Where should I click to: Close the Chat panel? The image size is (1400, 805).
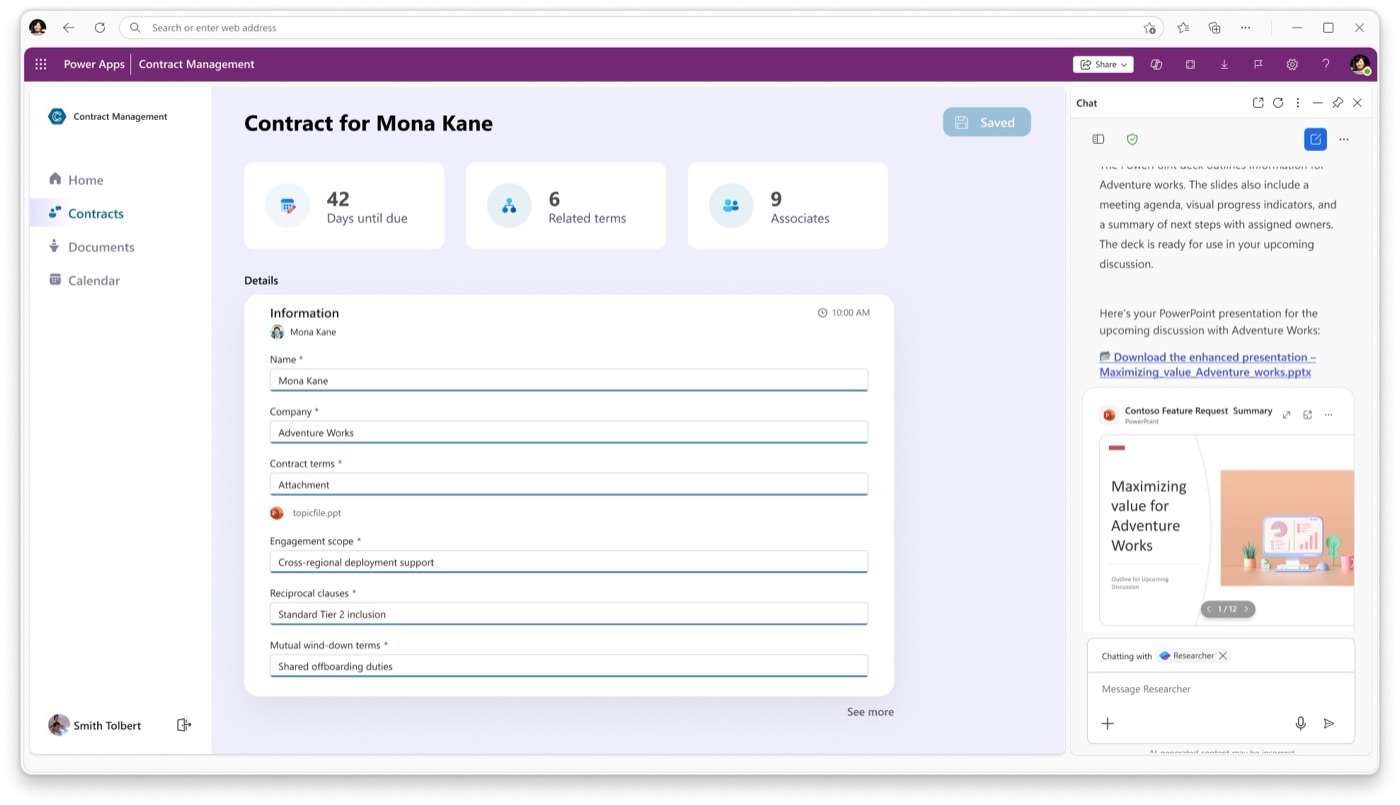[1357, 103]
